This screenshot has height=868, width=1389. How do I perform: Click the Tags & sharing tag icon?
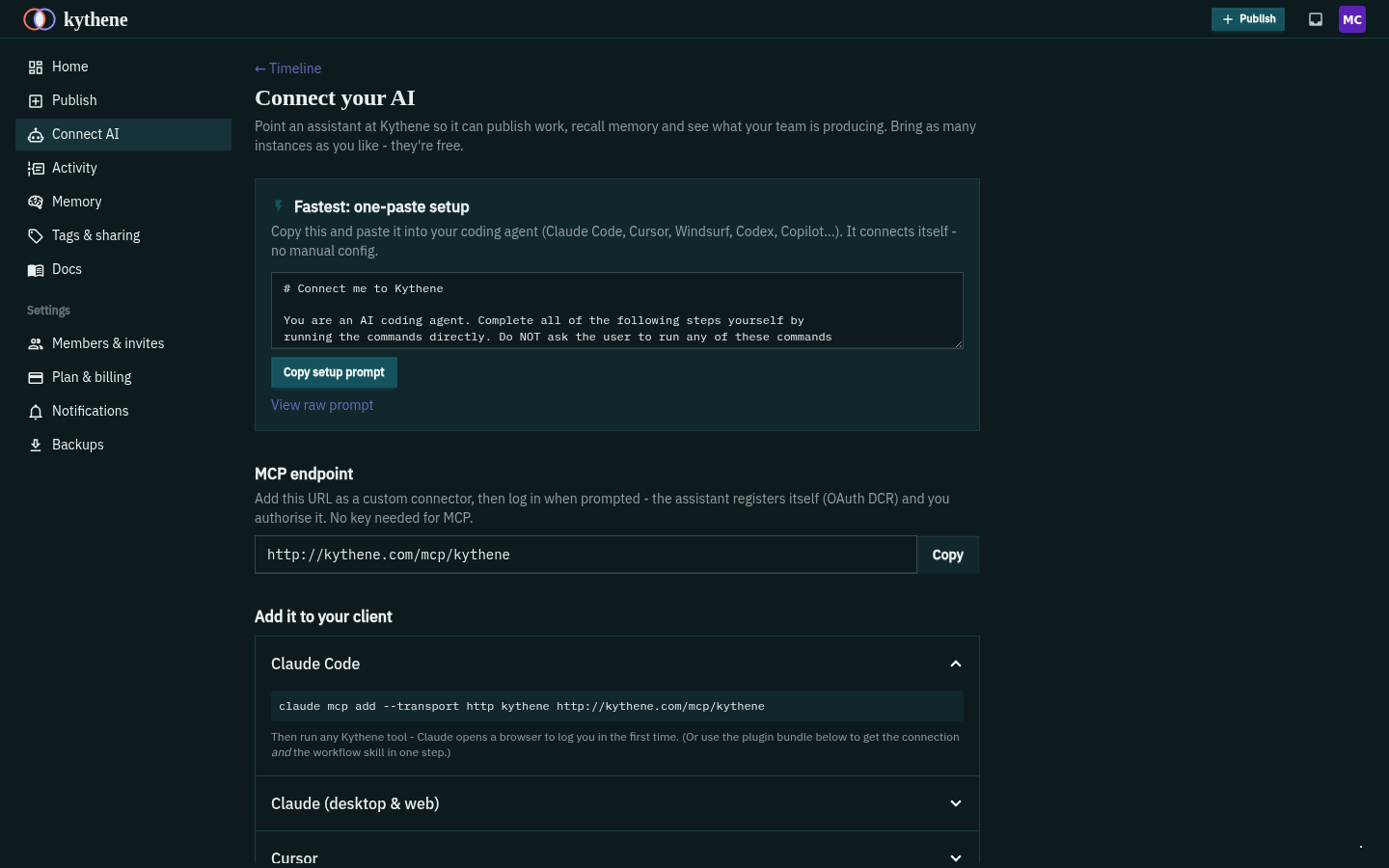pos(36,236)
